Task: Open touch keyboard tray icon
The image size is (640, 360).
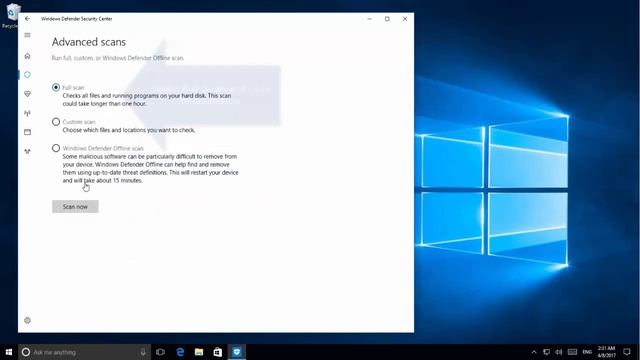Action: pyautogui.click(x=573, y=352)
